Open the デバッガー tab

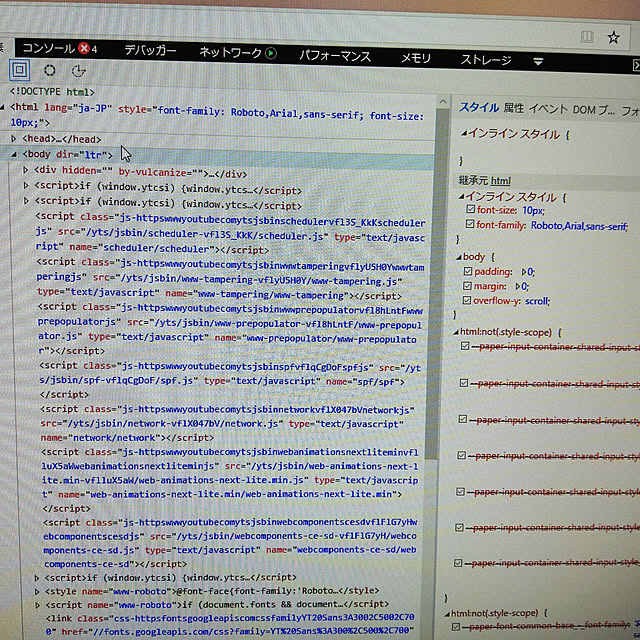click(x=150, y=50)
